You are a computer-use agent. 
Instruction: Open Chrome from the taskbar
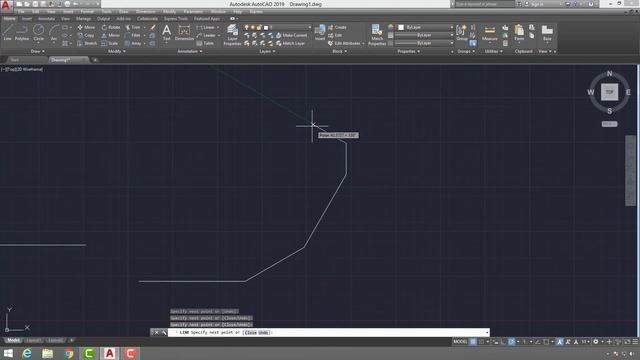68,353
